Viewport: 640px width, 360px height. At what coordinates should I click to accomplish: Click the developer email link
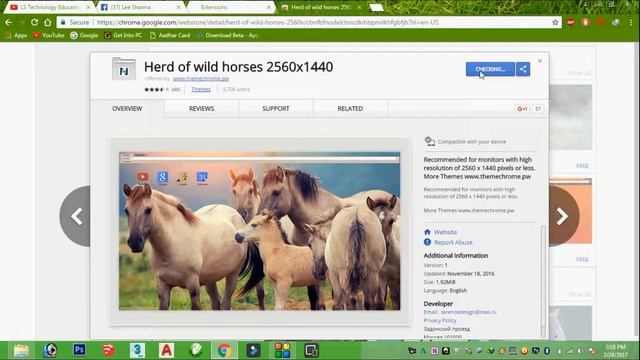pyautogui.click(x=469, y=312)
